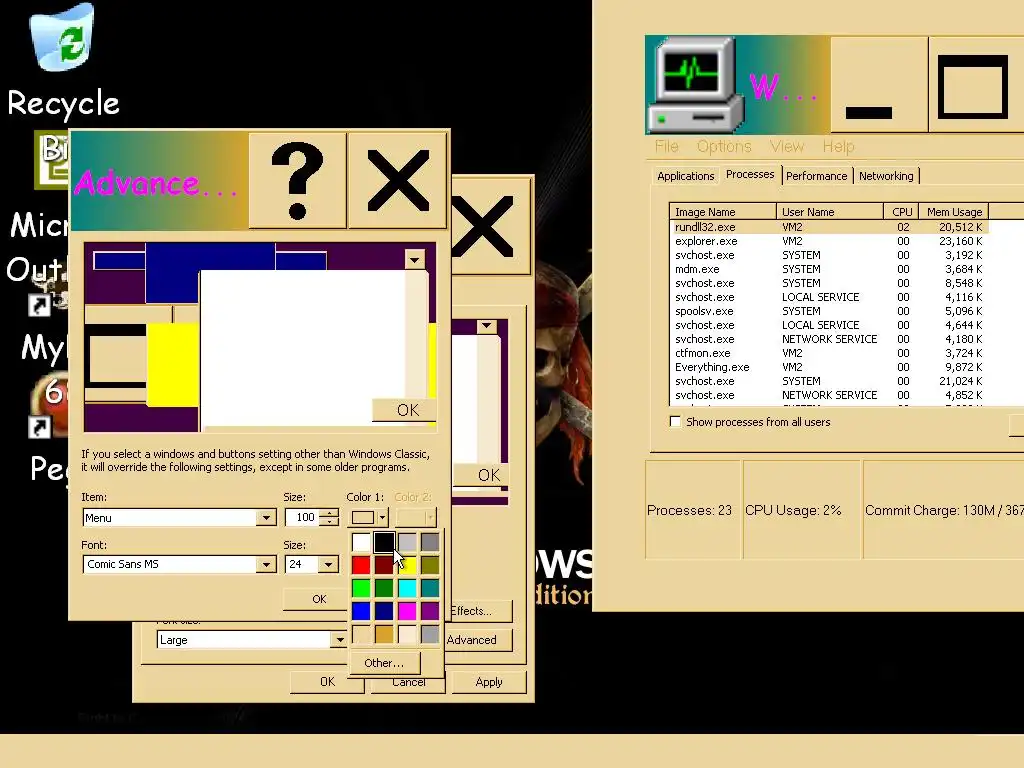Choose the dark green color swatch

[x=384, y=588]
